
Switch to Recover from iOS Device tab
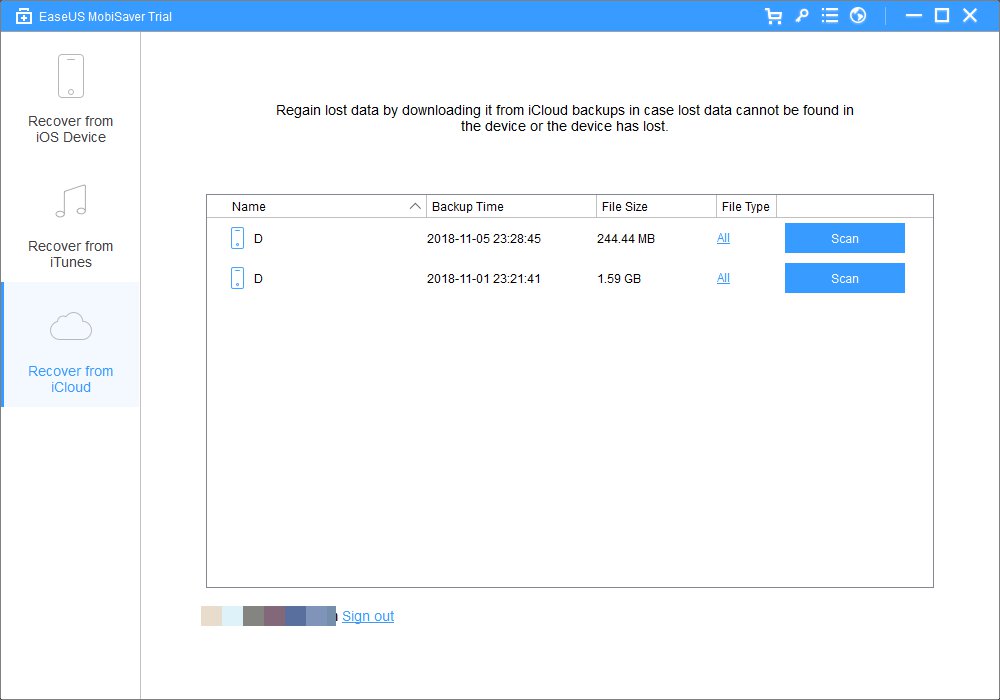70,129
